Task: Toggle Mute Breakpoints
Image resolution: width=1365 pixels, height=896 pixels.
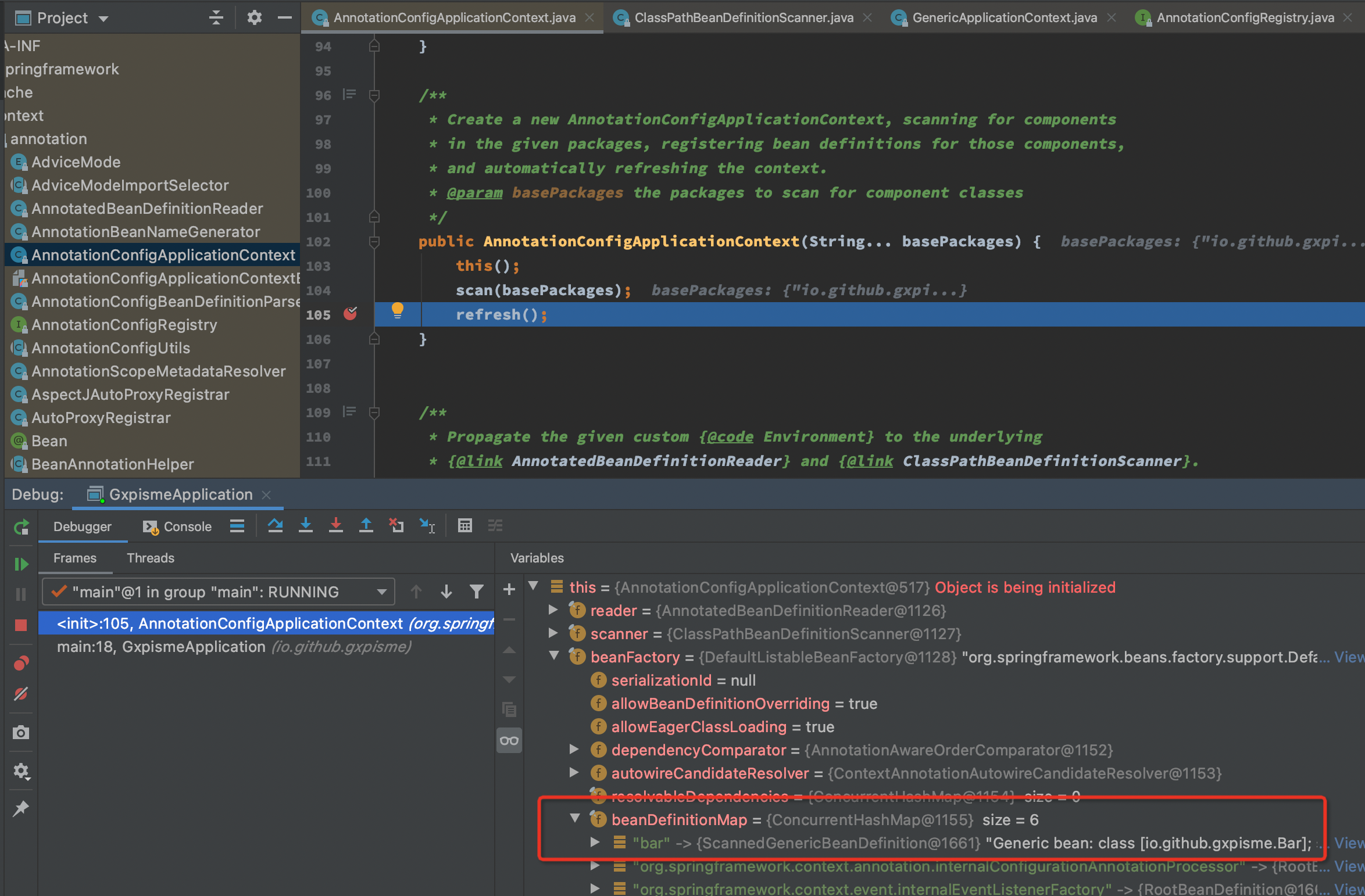Action: click(21, 694)
